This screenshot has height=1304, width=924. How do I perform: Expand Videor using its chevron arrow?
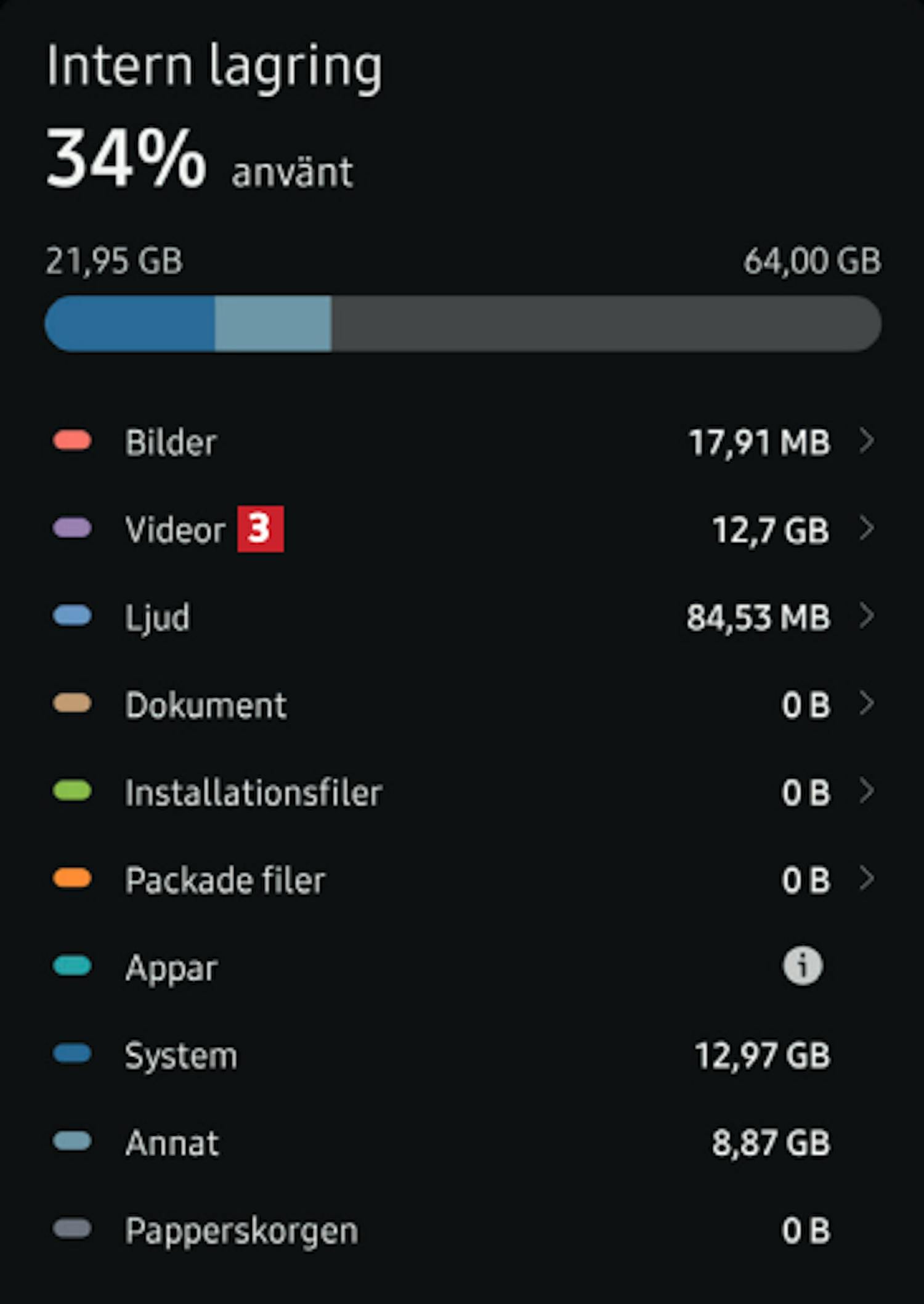(x=867, y=529)
